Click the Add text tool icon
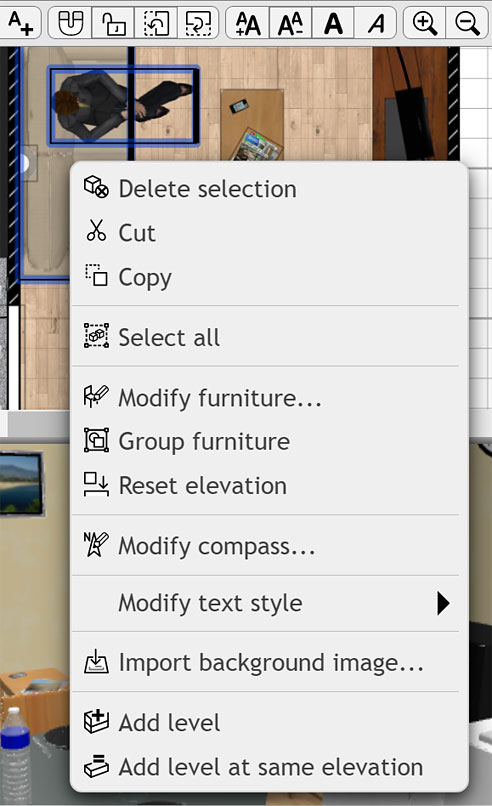The image size is (492, 806). click(x=21, y=23)
